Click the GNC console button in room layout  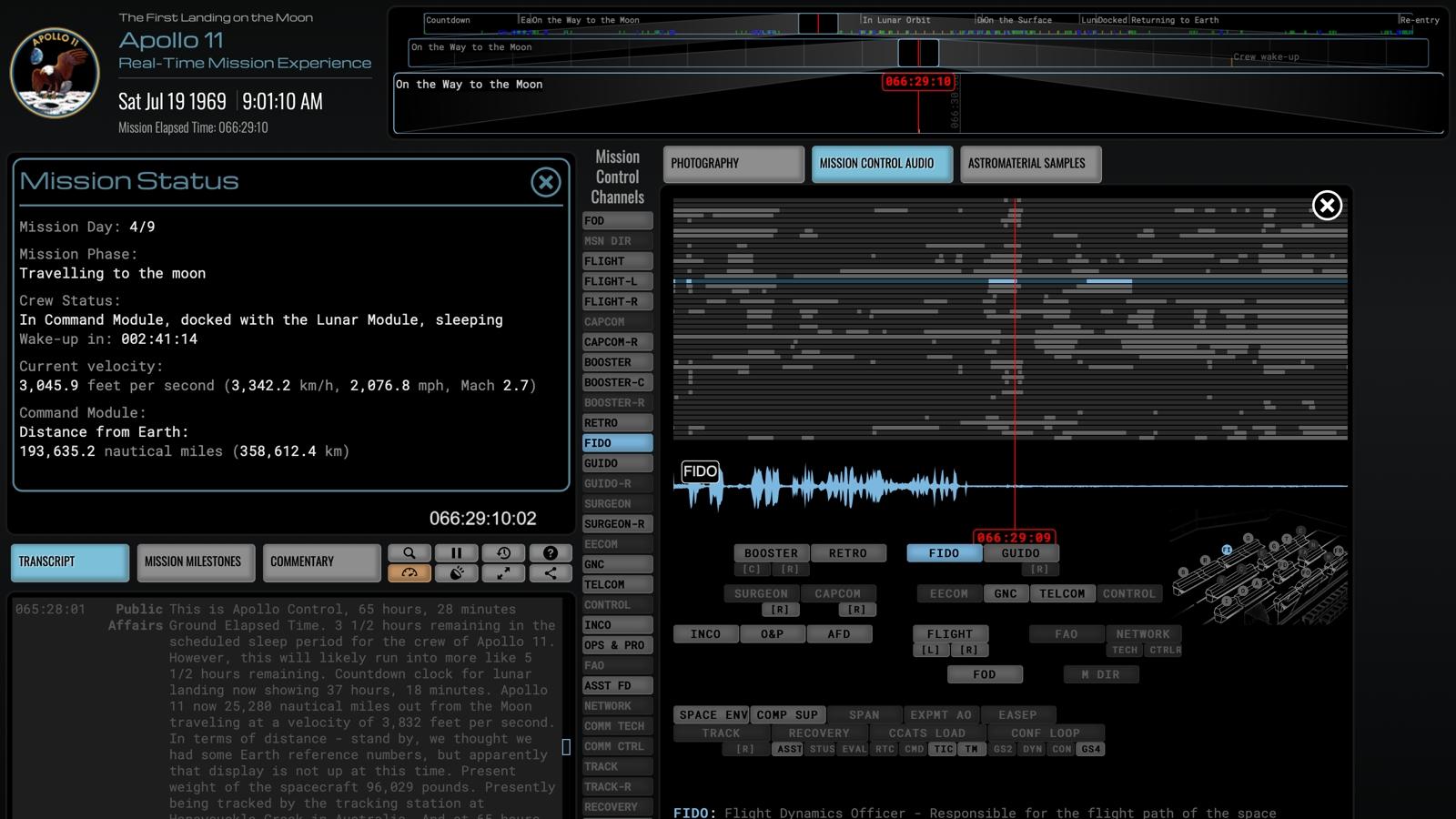tap(1006, 593)
